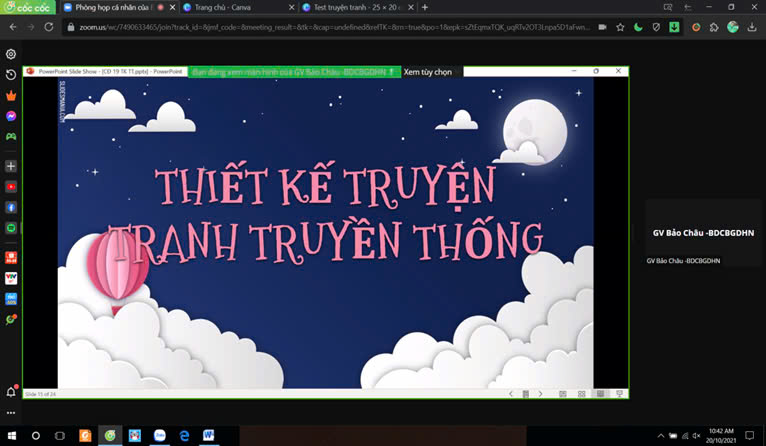Image resolution: width=766 pixels, height=446 pixels.
Task: Open Windows action center notifications
Action: pyautogui.click(x=750, y=435)
